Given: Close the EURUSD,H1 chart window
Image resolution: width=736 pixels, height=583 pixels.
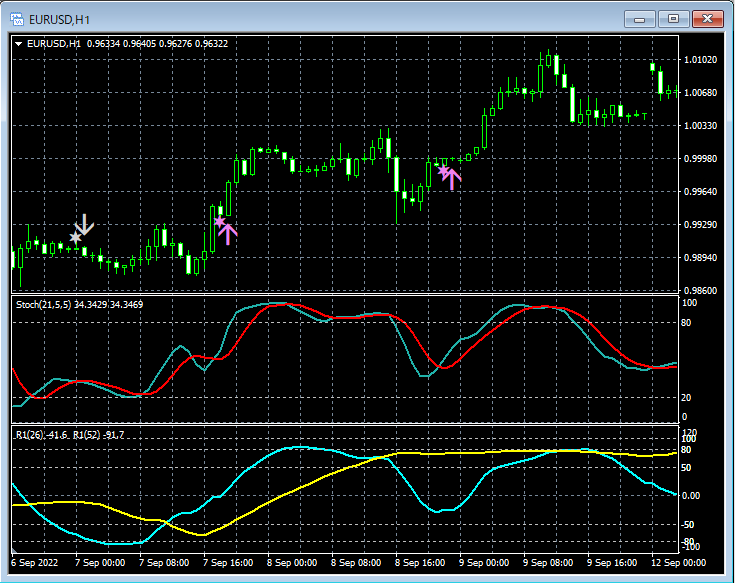Looking at the screenshot, I should [x=708, y=18].
